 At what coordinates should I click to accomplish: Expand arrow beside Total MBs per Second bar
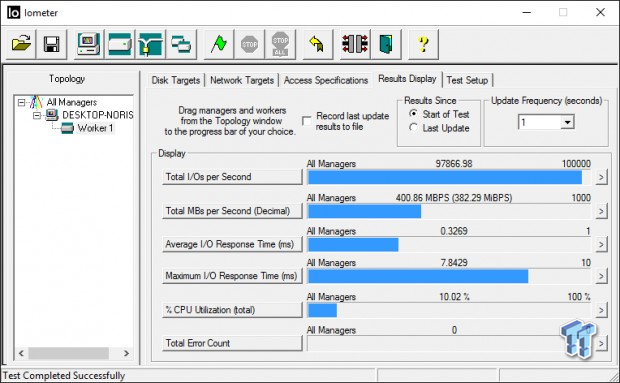click(601, 211)
